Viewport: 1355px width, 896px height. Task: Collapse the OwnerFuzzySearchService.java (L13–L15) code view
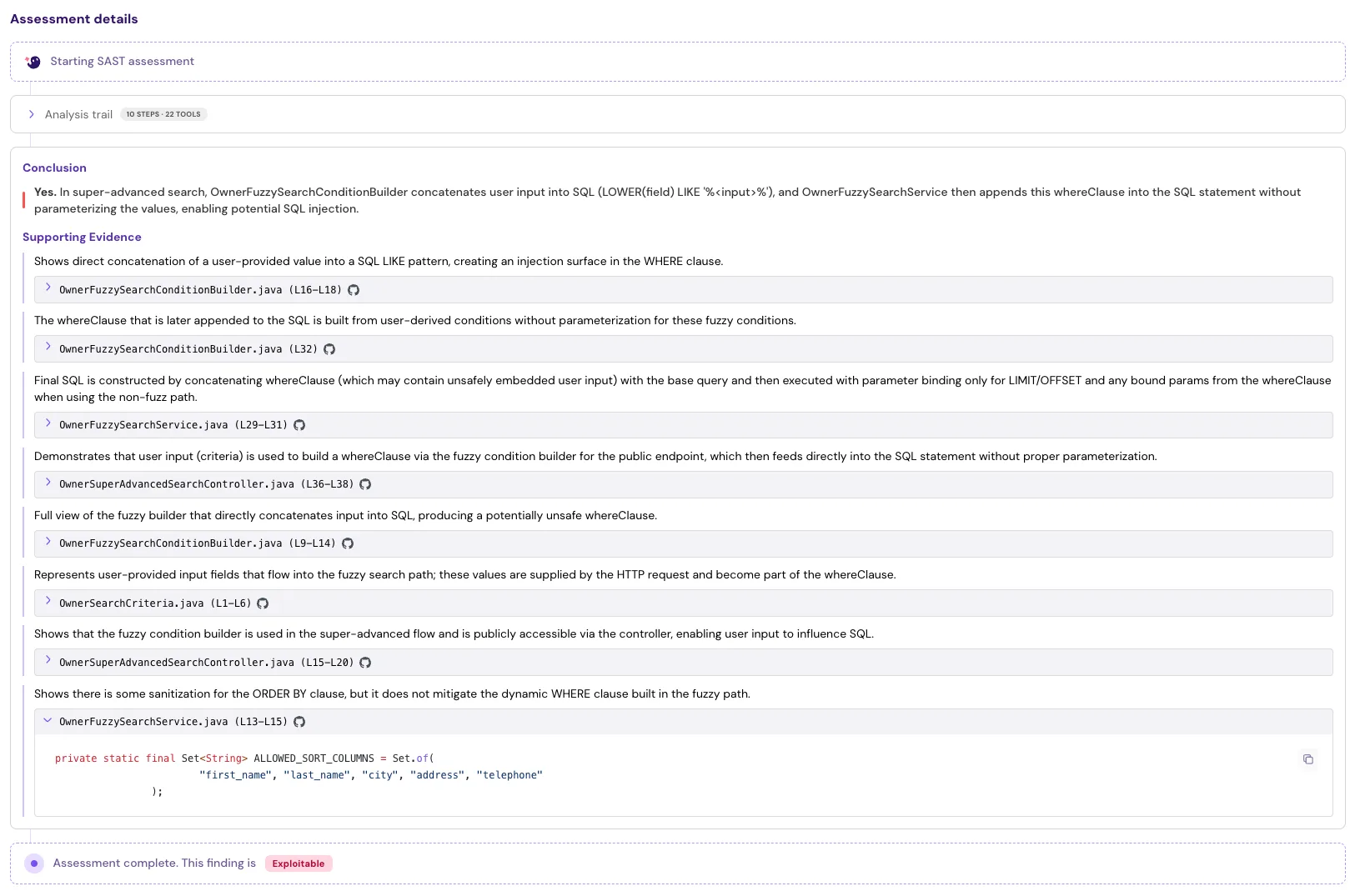tap(48, 720)
